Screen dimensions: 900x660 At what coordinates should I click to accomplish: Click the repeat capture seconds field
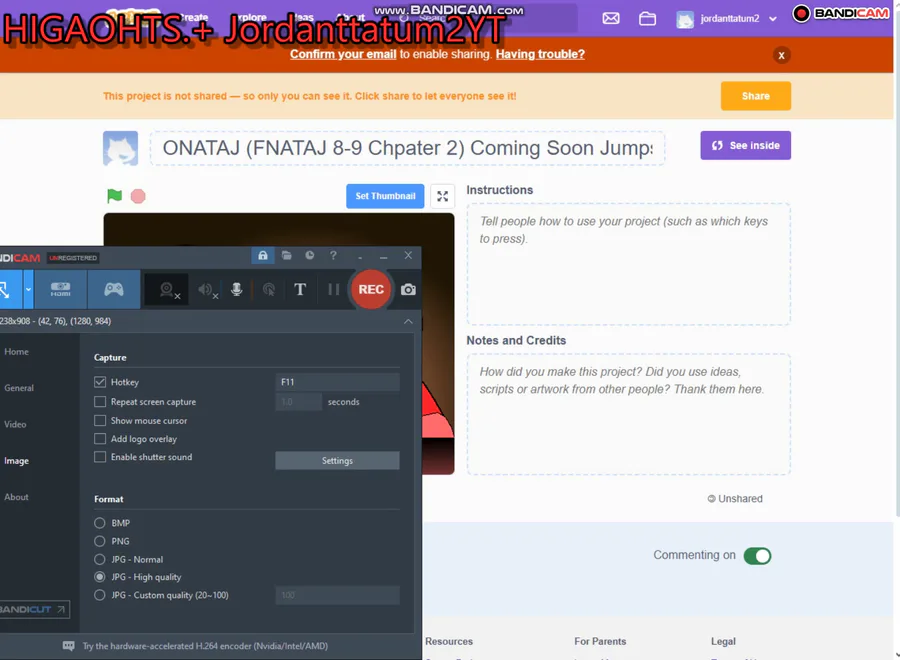(x=298, y=402)
